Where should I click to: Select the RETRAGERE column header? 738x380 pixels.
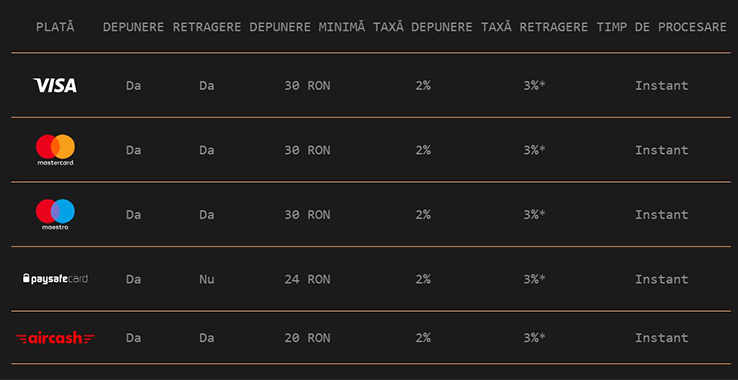[x=207, y=27]
